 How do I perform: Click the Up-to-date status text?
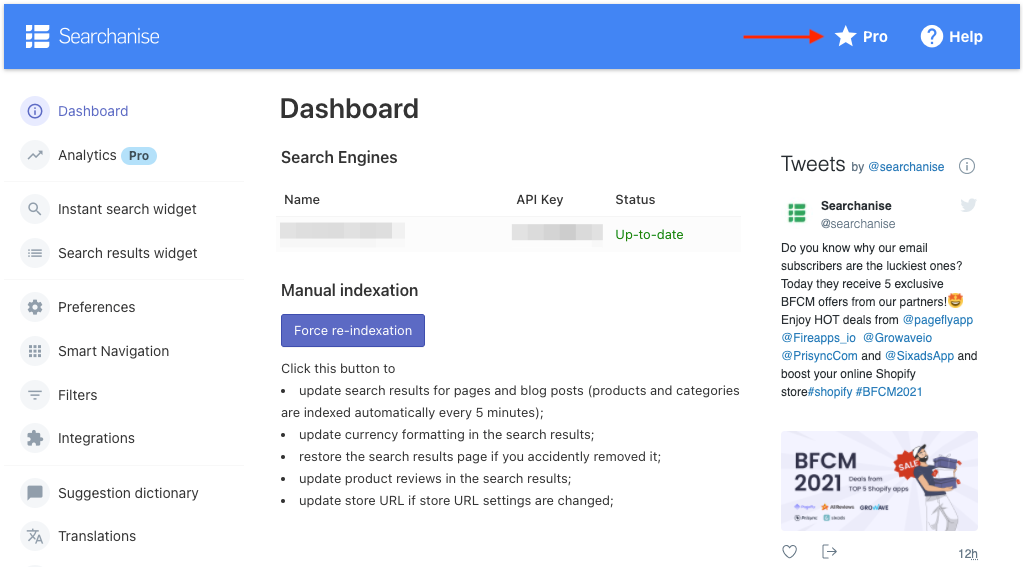tap(649, 234)
